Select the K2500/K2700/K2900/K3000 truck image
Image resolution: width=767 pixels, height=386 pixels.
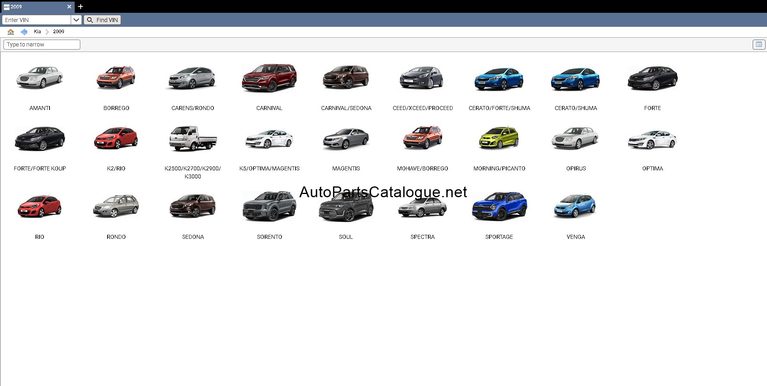pyautogui.click(x=193, y=138)
